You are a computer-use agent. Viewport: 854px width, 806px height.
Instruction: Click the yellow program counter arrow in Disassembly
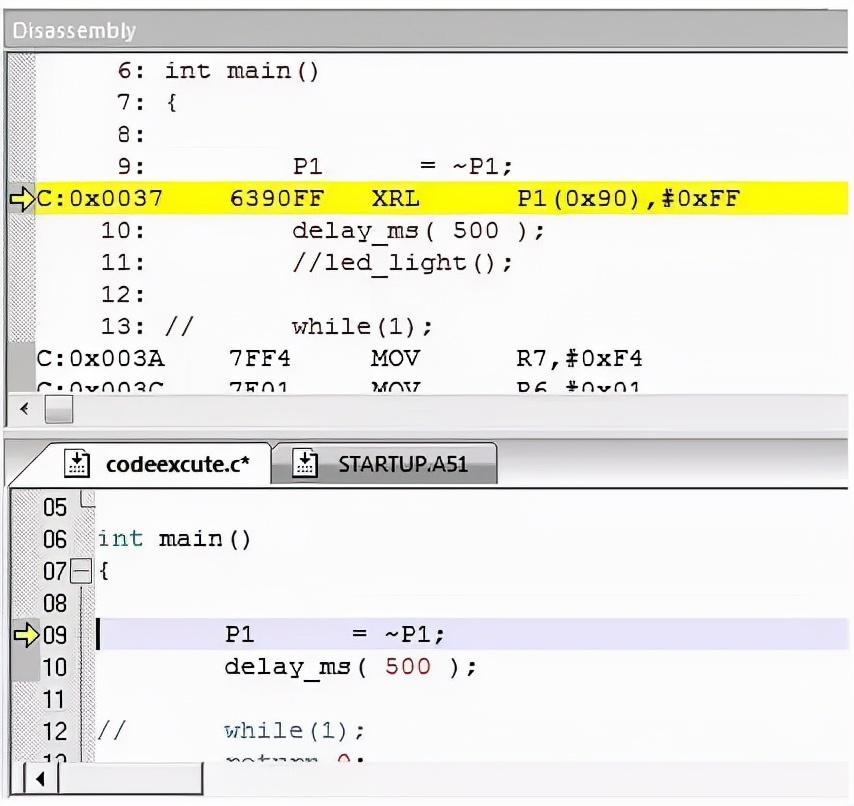click(x=21, y=198)
